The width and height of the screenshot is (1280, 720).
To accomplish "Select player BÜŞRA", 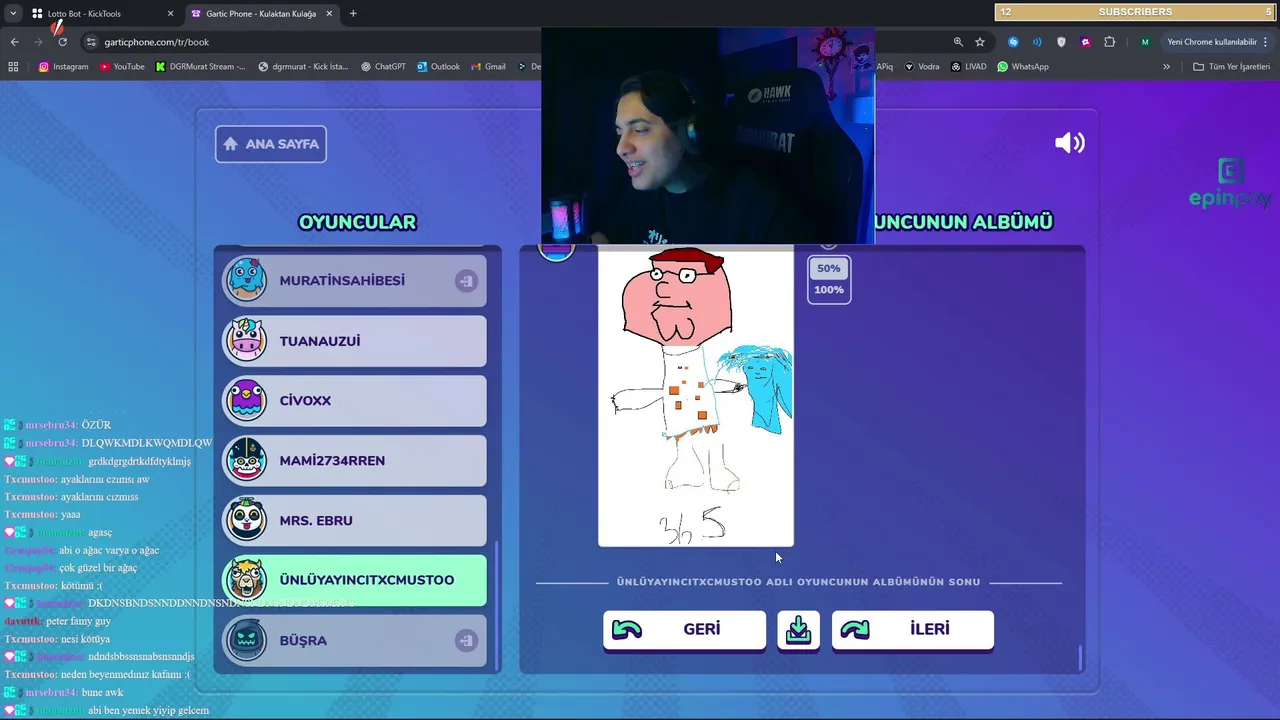I will 354,640.
